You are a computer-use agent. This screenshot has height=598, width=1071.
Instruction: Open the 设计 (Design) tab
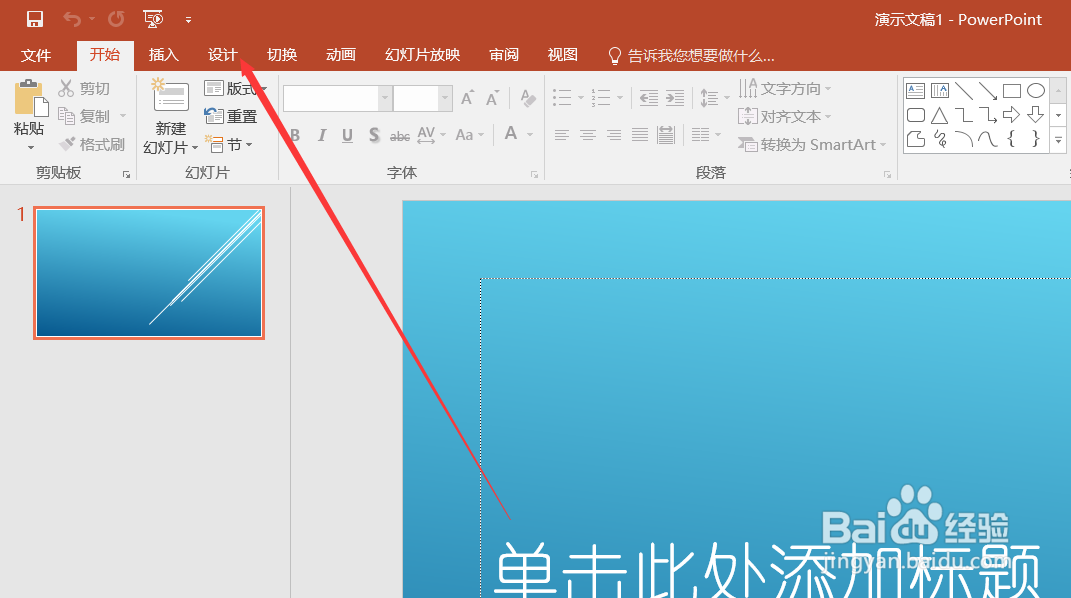pos(223,55)
